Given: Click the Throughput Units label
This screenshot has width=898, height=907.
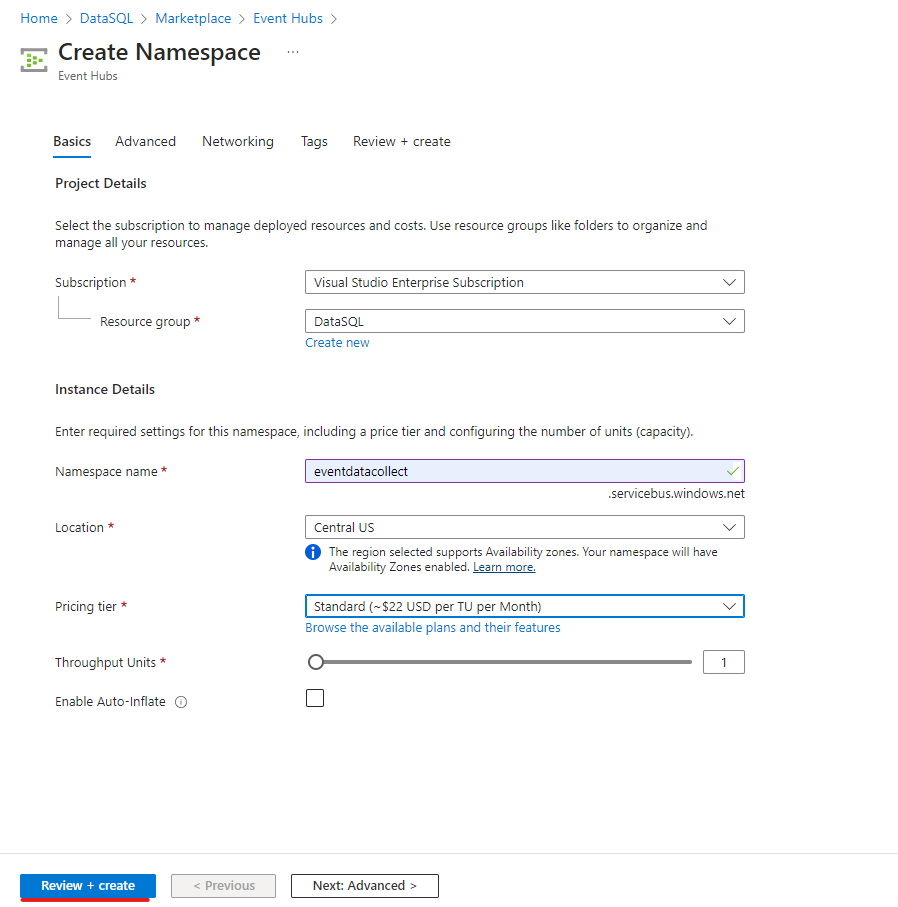Looking at the screenshot, I should click(x=105, y=662).
